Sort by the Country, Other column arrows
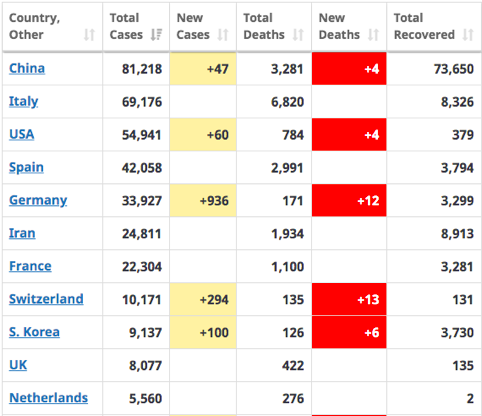Screen dimensions: 482x416 tap(89, 35)
